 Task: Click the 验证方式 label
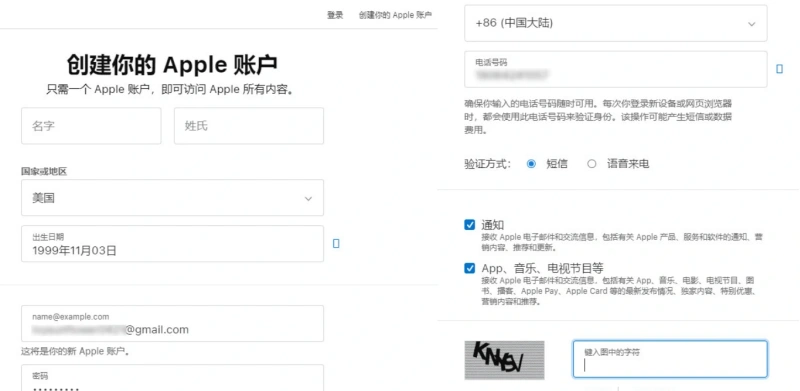(x=487, y=164)
